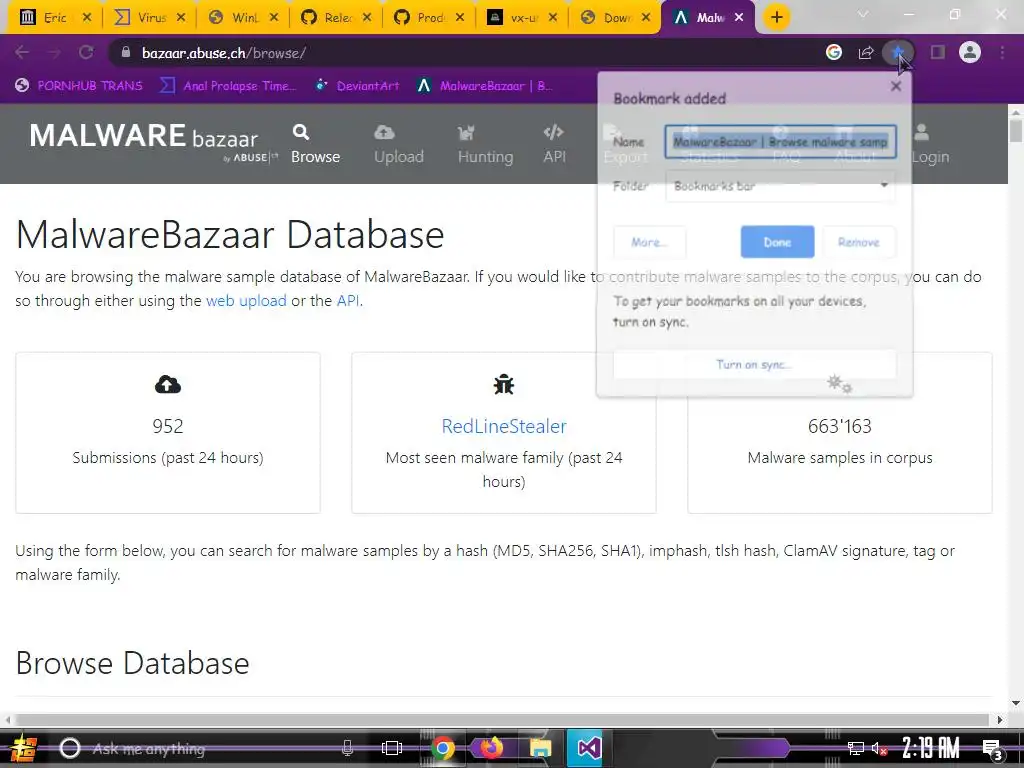Click the microphone icon in the search box
Viewport: 1024px width, 768px height.
(347, 748)
